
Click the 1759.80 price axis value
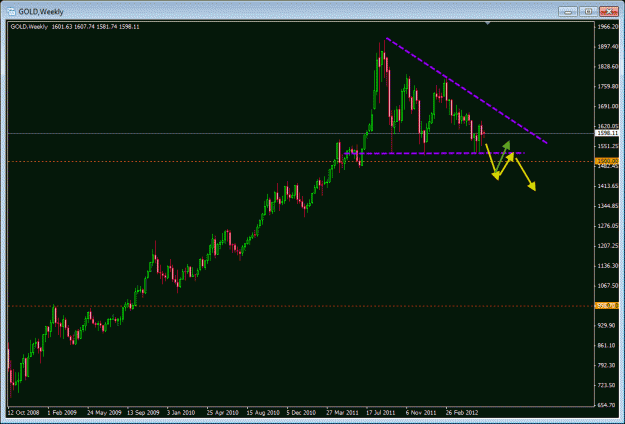click(x=608, y=86)
